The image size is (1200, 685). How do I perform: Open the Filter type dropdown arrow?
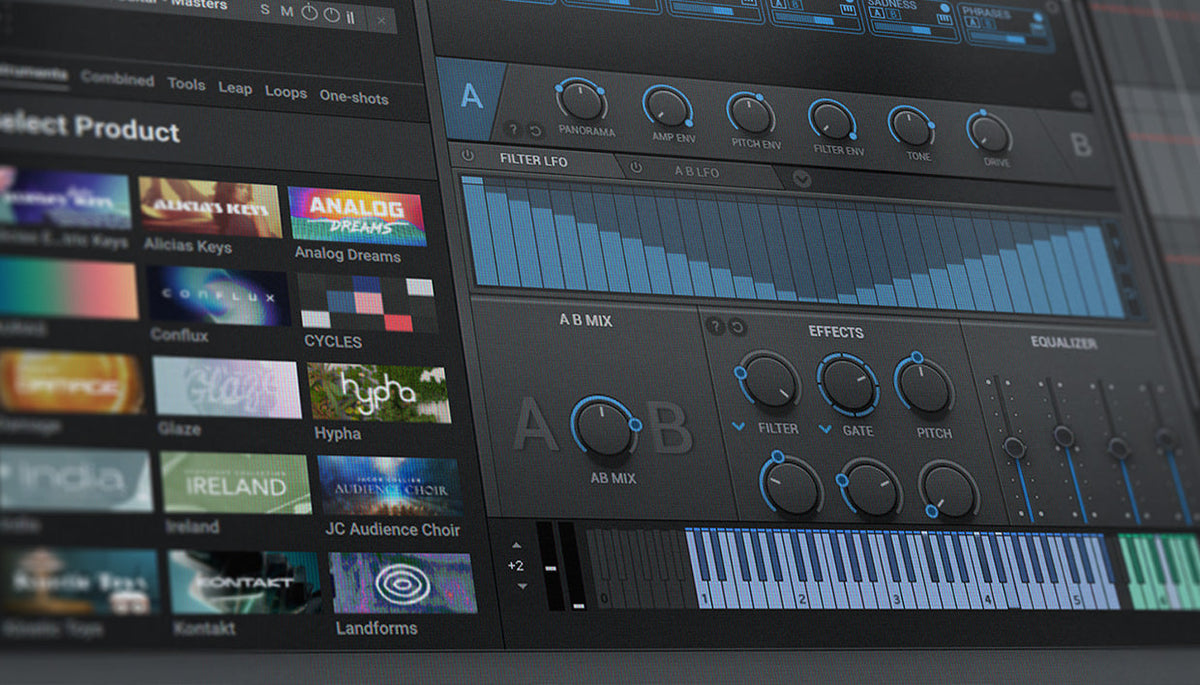(738, 427)
